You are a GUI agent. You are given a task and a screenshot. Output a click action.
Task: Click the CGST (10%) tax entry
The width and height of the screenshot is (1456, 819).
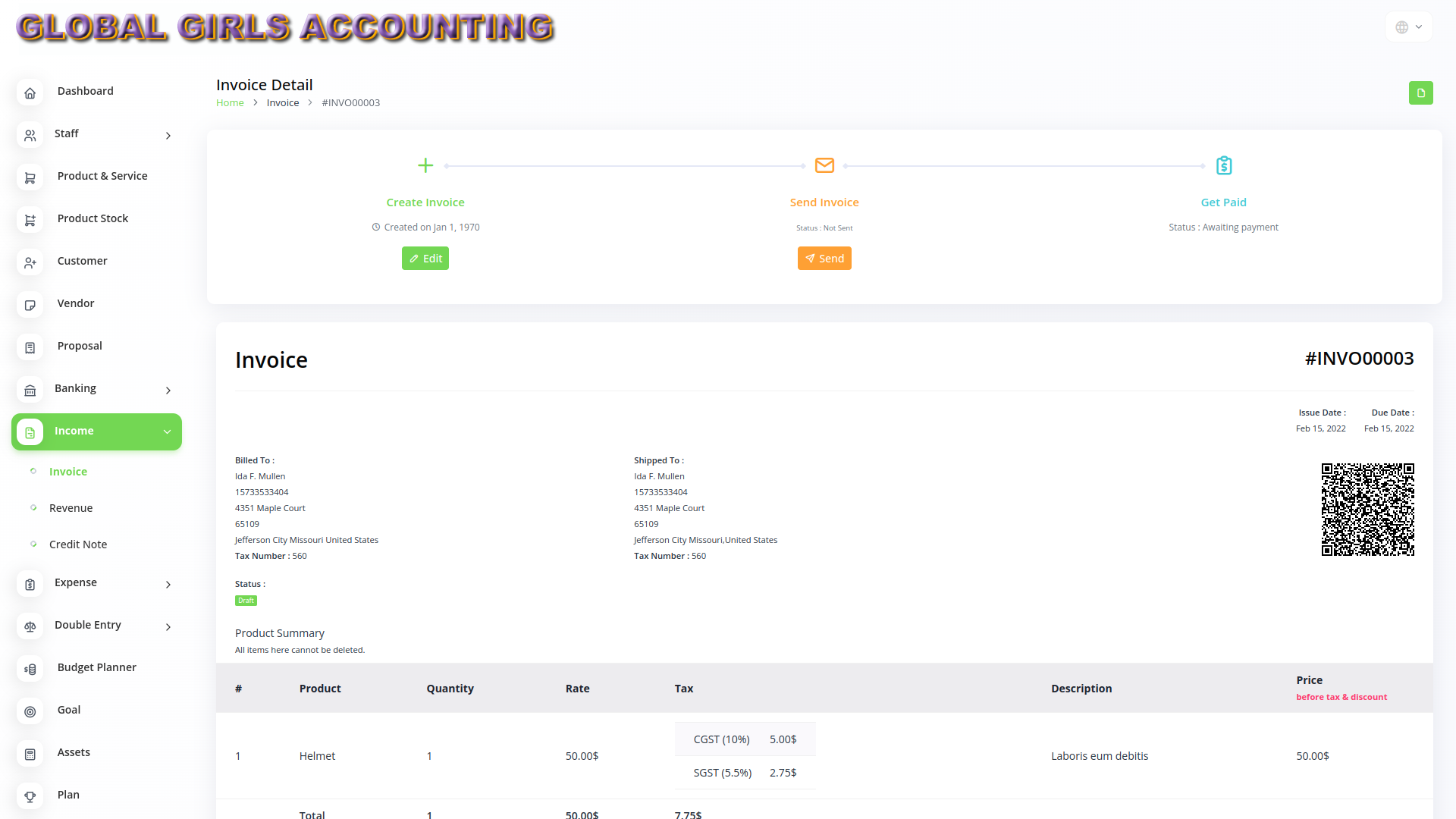(x=721, y=739)
